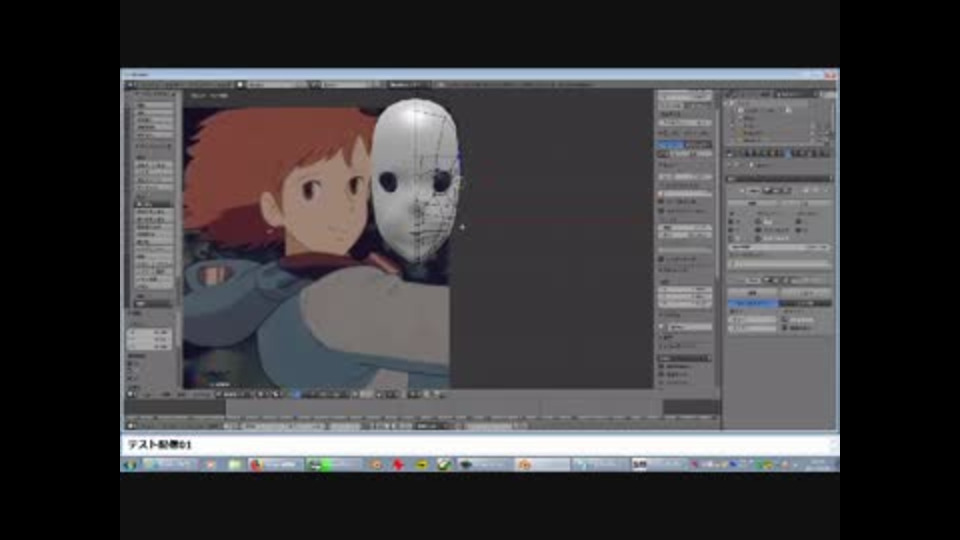Toggle Mirror modifier texture U checkbox

[798, 222]
